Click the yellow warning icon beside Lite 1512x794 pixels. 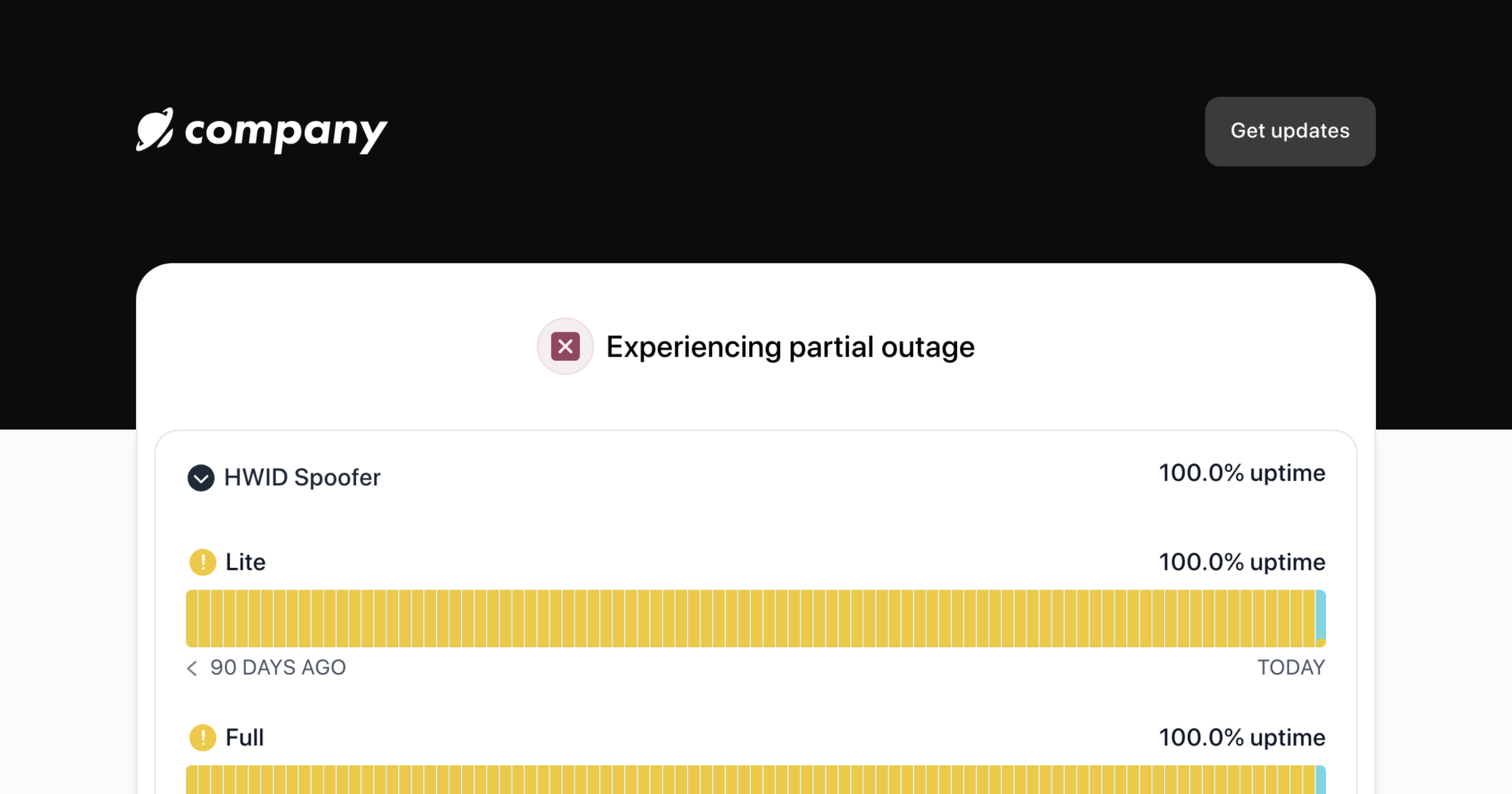pyautogui.click(x=202, y=562)
